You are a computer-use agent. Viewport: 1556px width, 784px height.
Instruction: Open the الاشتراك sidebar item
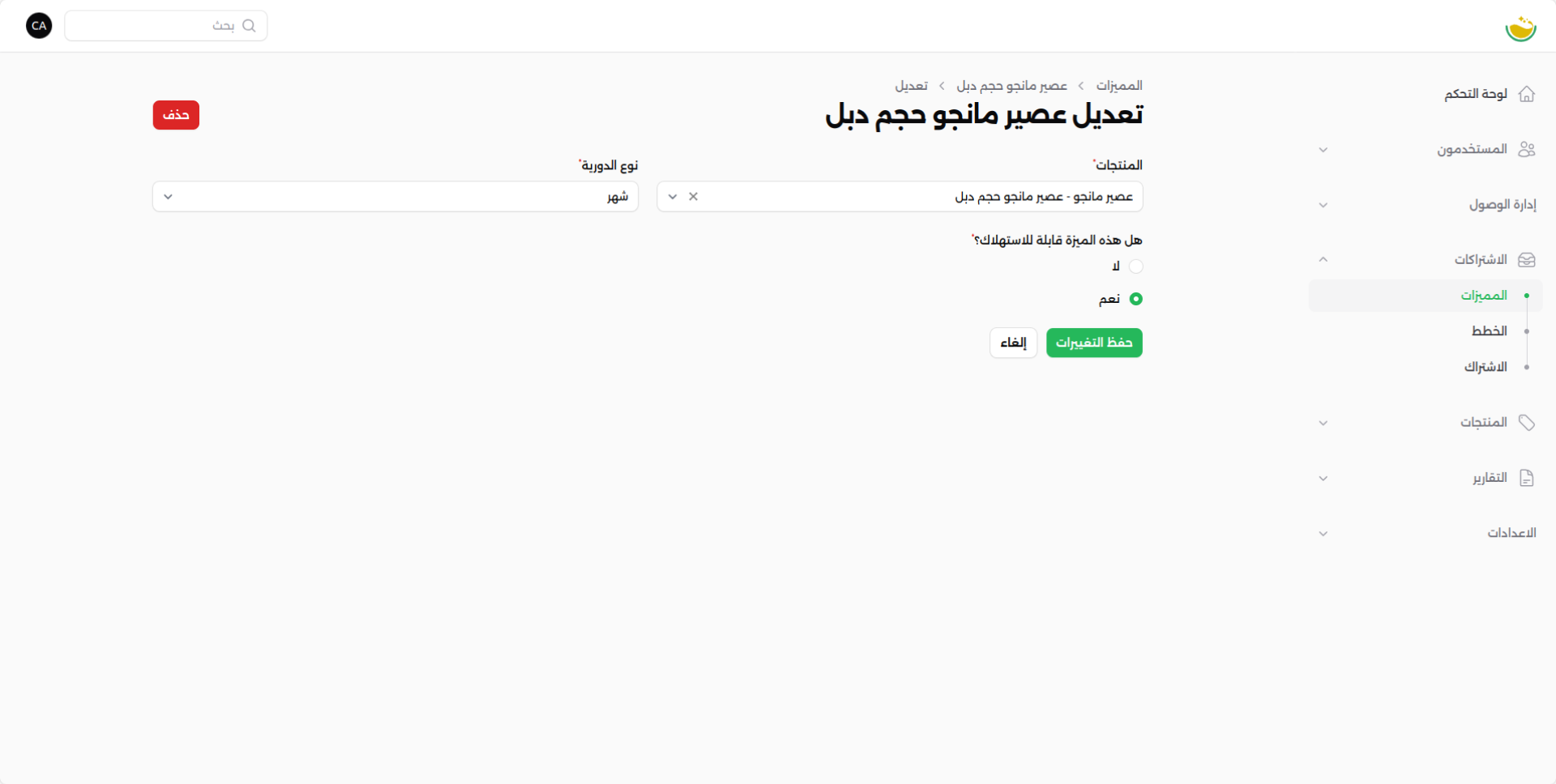tap(1485, 367)
